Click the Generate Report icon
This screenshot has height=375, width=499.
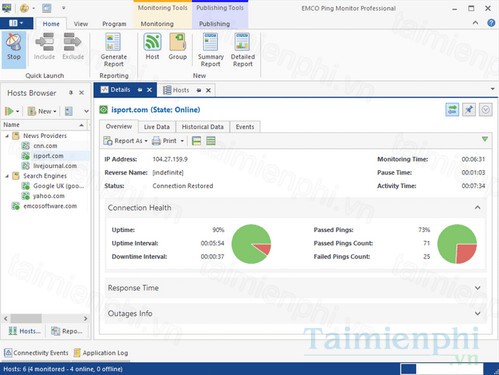(x=113, y=50)
